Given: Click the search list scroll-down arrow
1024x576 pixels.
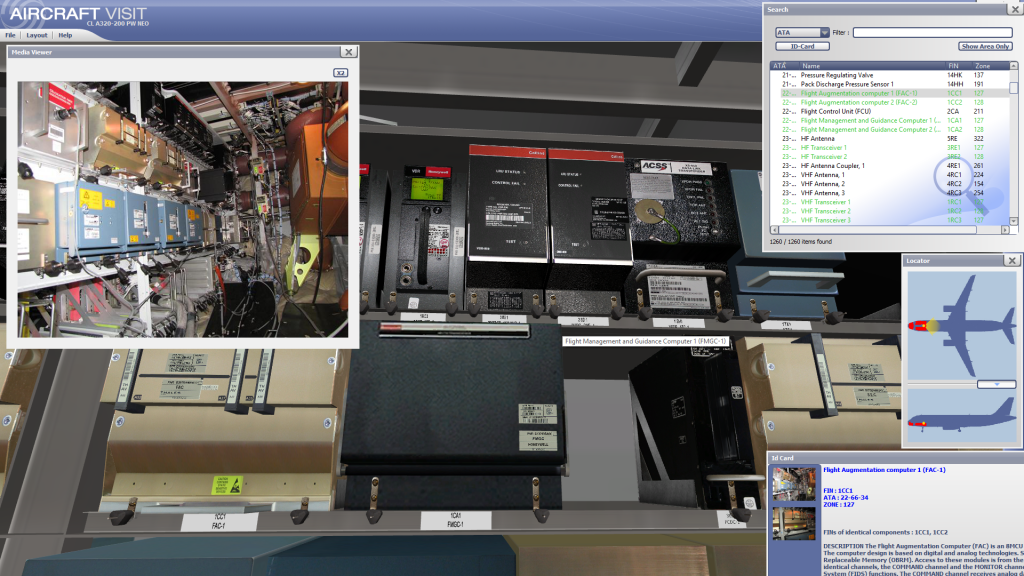Looking at the screenshot, I should (x=1014, y=221).
